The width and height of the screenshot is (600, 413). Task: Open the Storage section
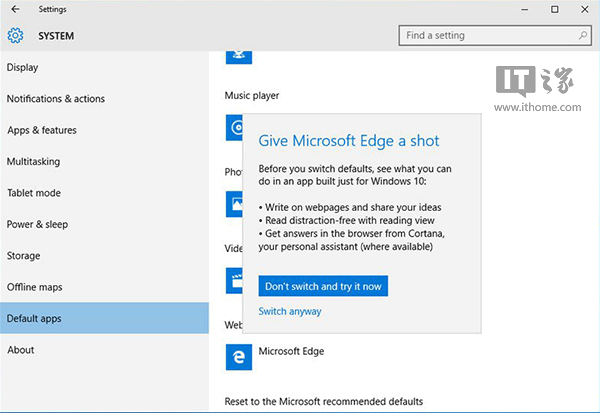pyautogui.click(x=104, y=256)
